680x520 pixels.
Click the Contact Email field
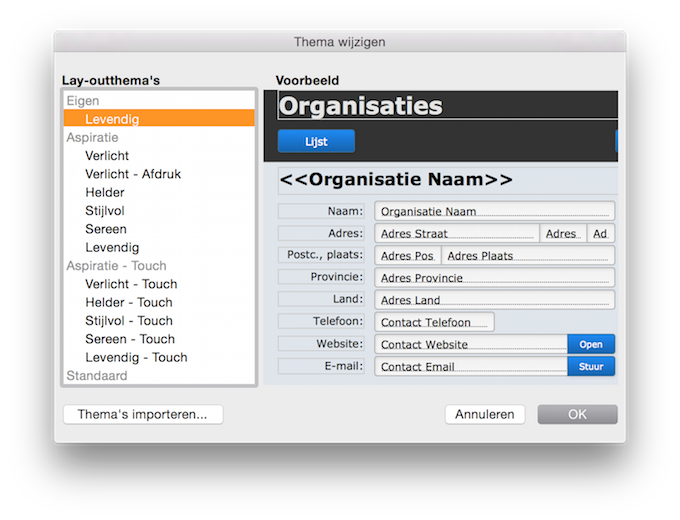click(x=471, y=366)
